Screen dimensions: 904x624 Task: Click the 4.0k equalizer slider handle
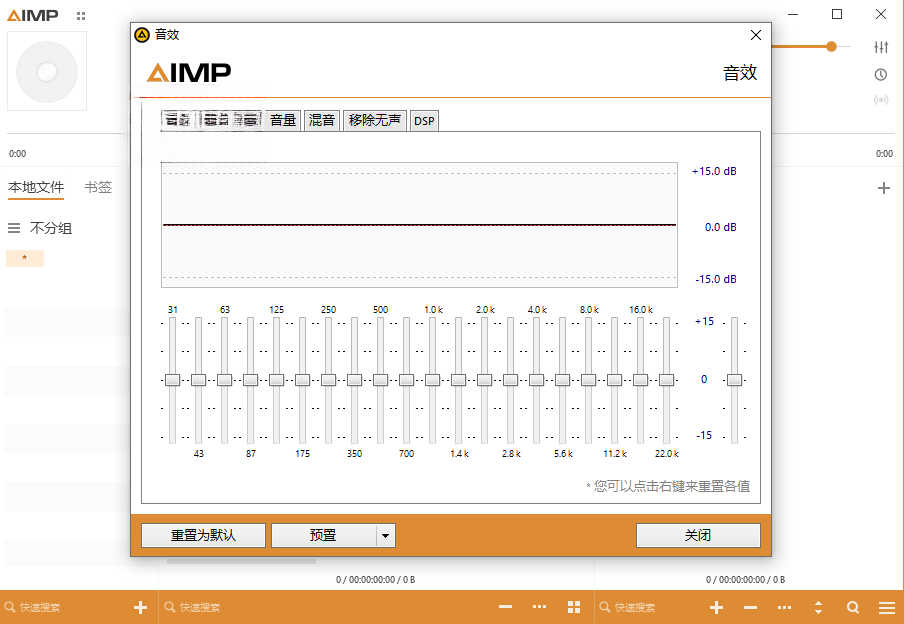coord(536,379)
